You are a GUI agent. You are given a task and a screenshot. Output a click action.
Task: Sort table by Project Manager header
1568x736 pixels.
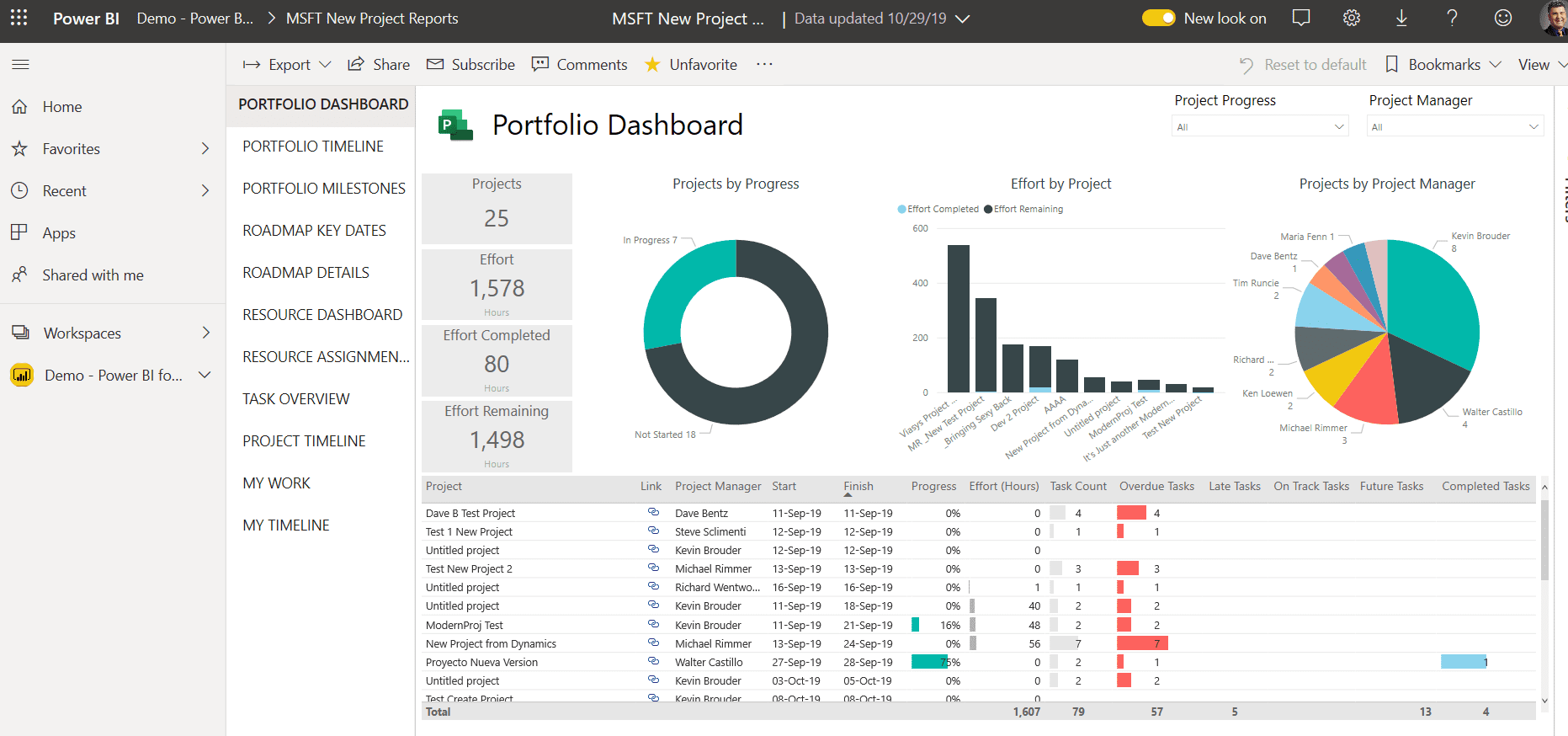click(x=718, y=486)
